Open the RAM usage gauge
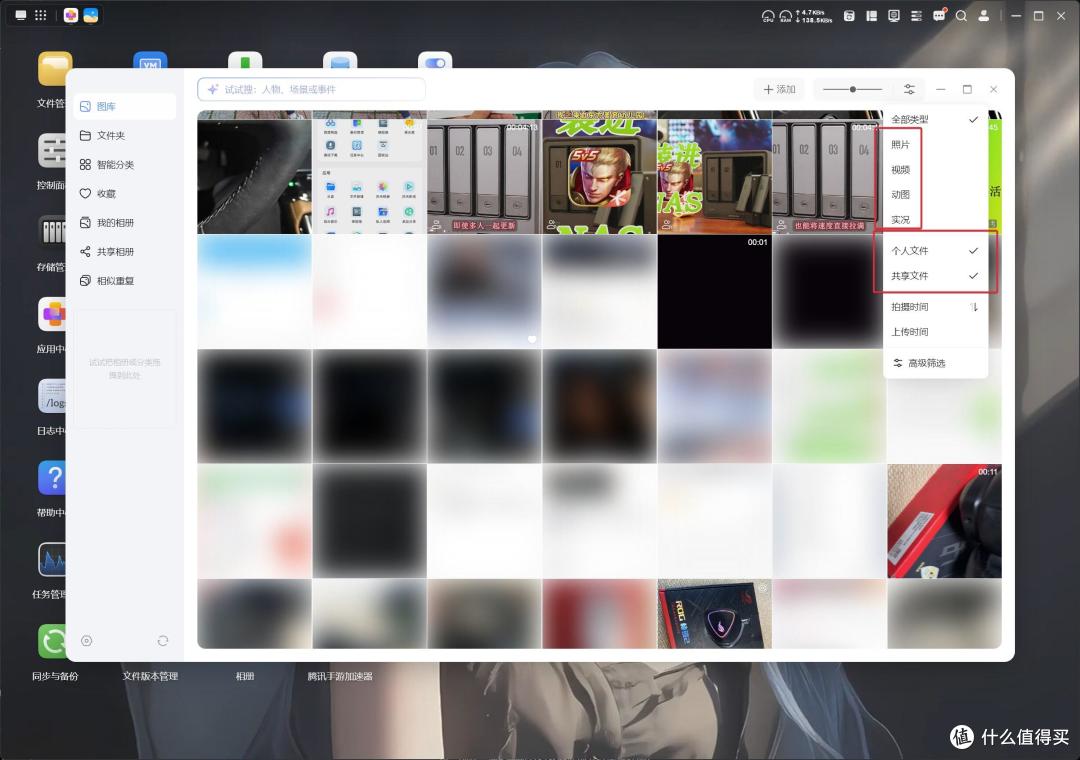The height and width of the screenshot is (760, 1080). (x=786, y=16)
